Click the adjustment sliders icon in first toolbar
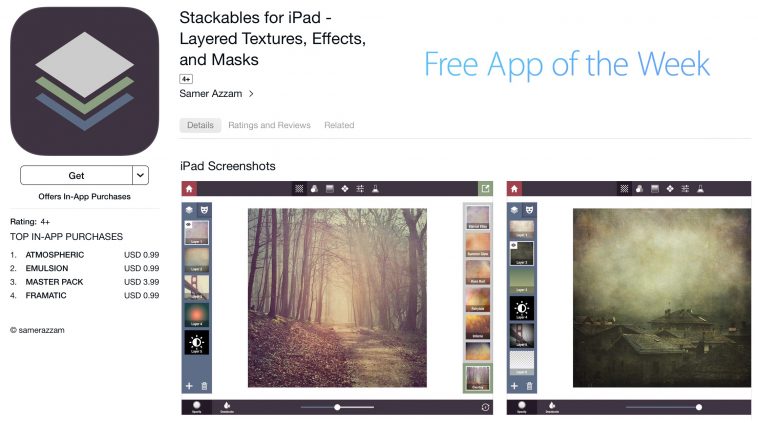The width and height of the screenshot is (758, 423). coord(360,189)
